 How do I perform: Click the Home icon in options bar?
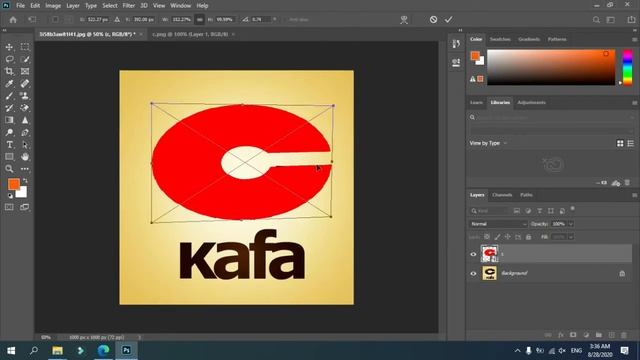click(13, 20)
